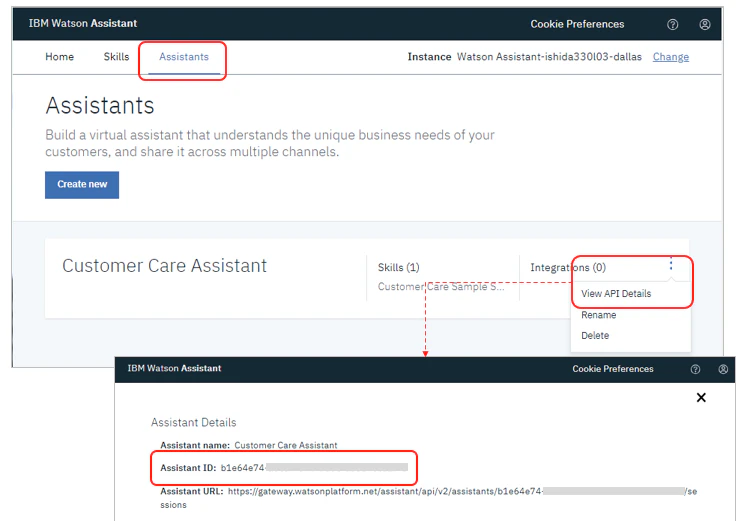Close the Assistant Details panel
The height and width of the screenshot is (521, 755).
click(701, 397)
